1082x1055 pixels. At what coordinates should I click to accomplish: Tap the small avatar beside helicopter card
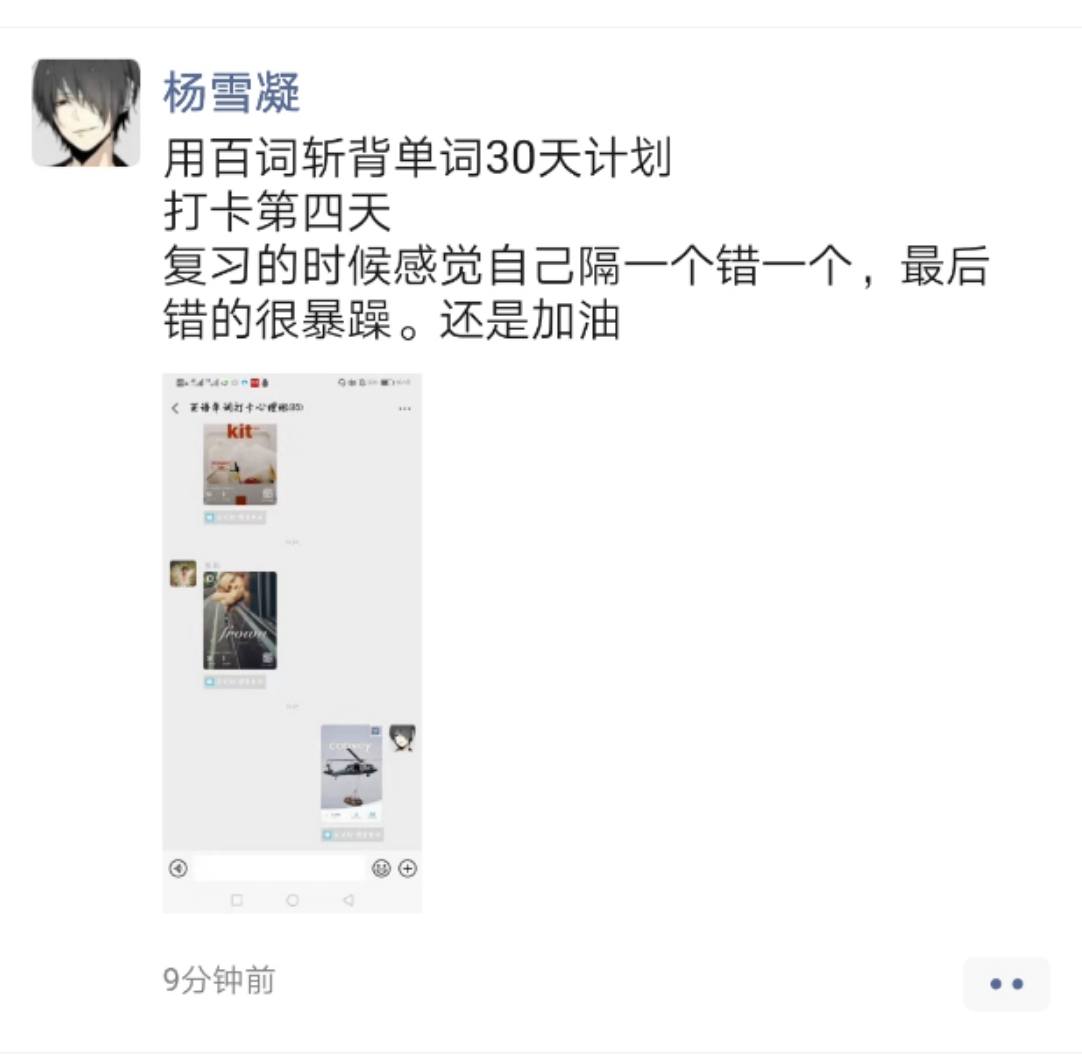[402, 738]
